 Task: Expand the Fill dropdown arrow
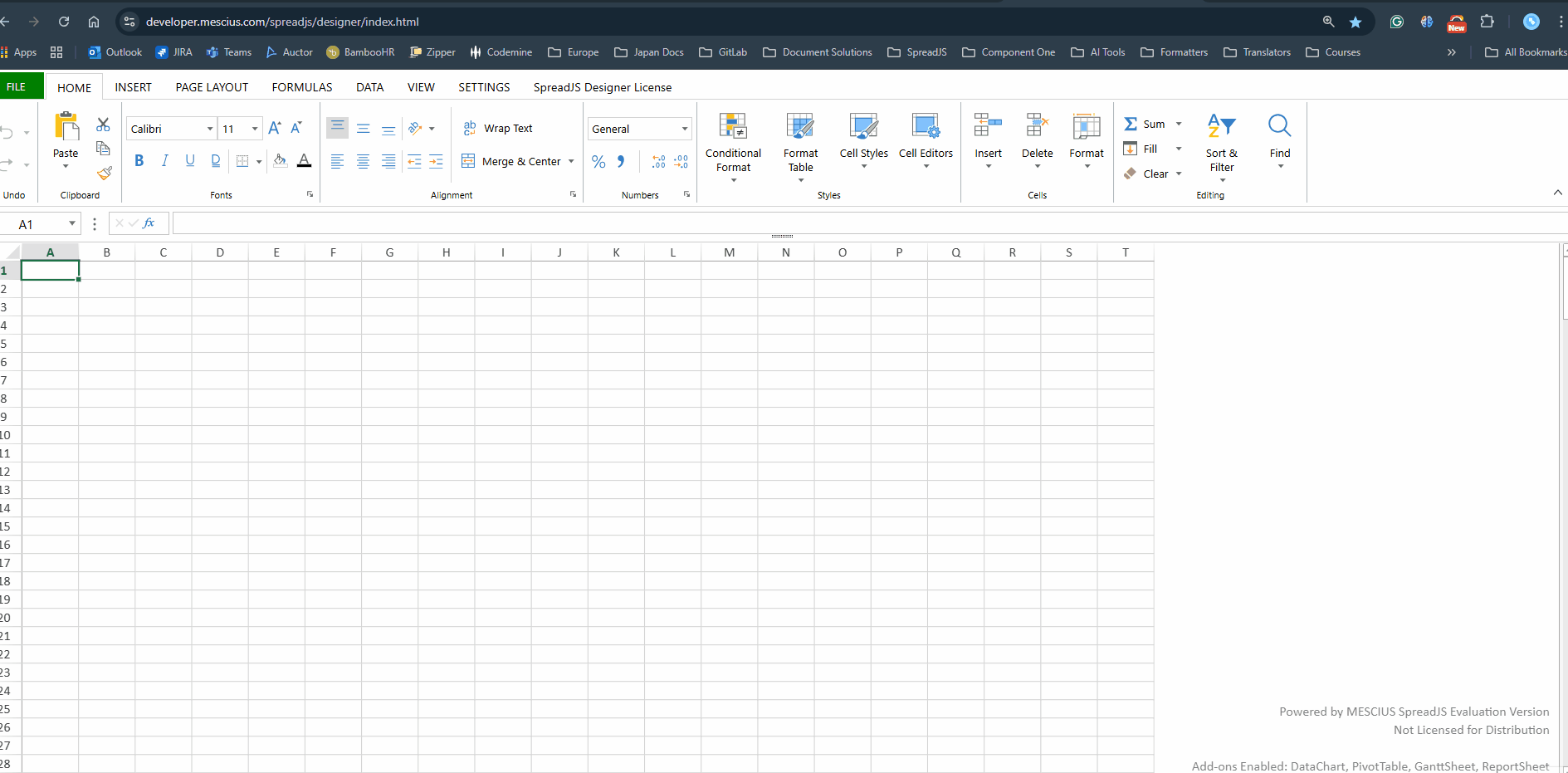tap(1179, 149)
